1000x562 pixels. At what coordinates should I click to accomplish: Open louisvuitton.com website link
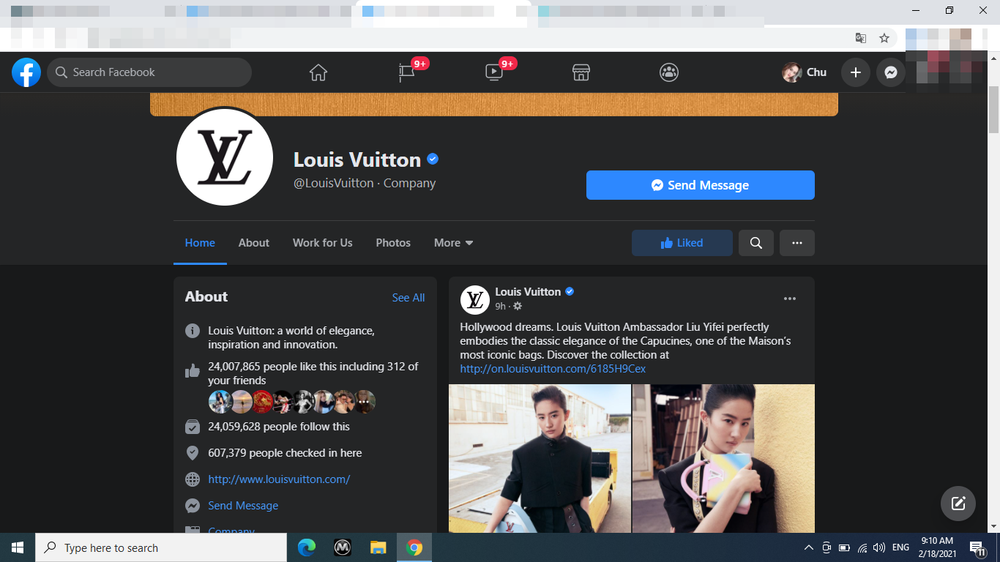pyautogui.click(x=279, y=479)
